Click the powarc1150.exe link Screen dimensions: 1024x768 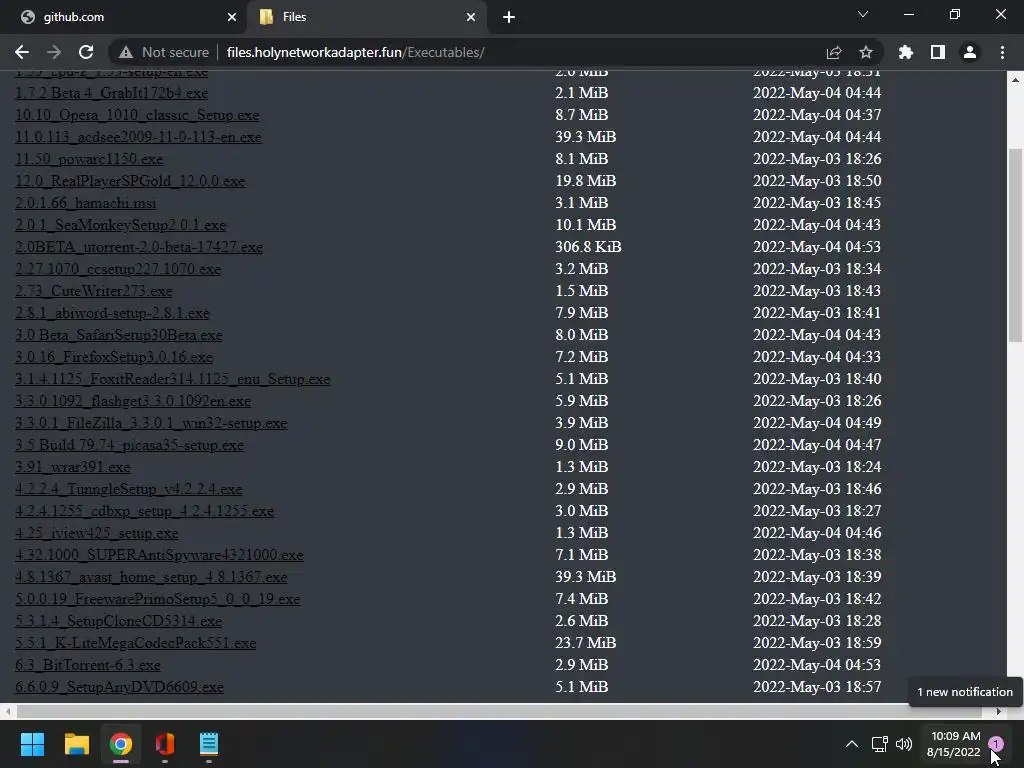[89, 159]
